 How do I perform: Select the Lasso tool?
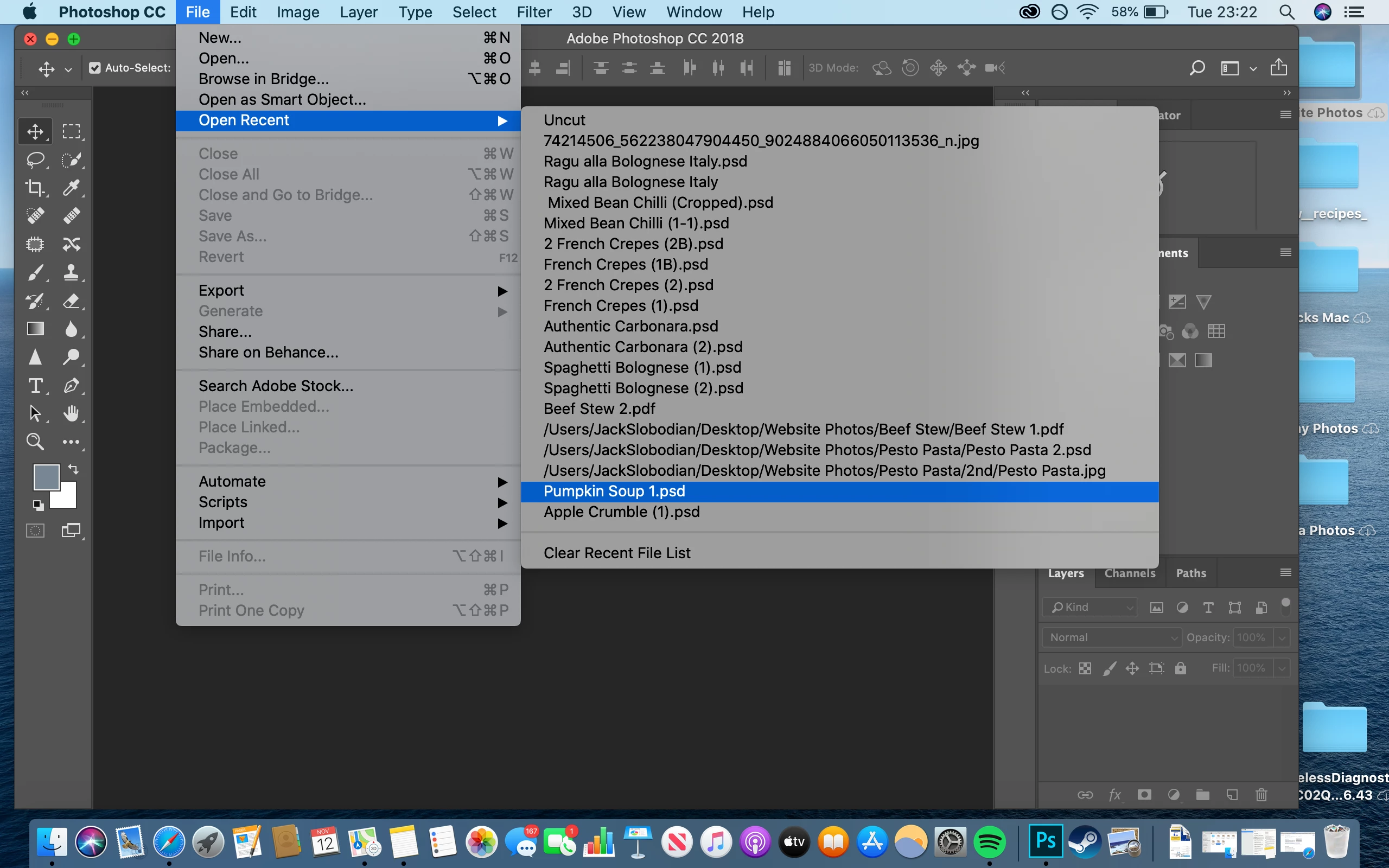click(36, 159)
